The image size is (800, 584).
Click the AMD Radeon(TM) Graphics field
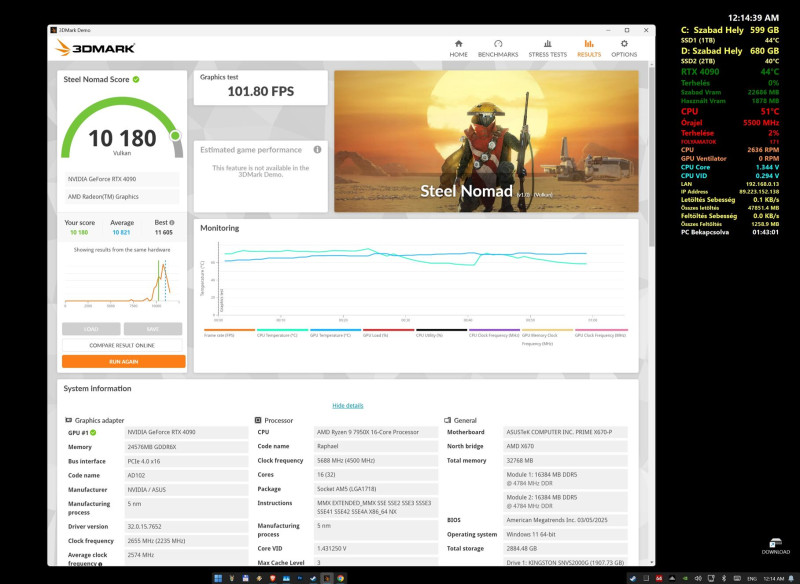click(122, 196)
